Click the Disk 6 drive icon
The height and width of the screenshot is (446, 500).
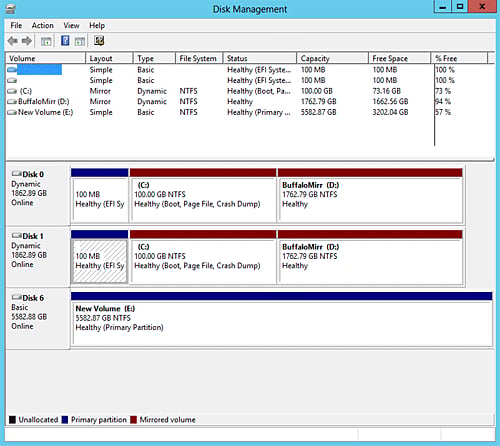click(x=16, y=297)
